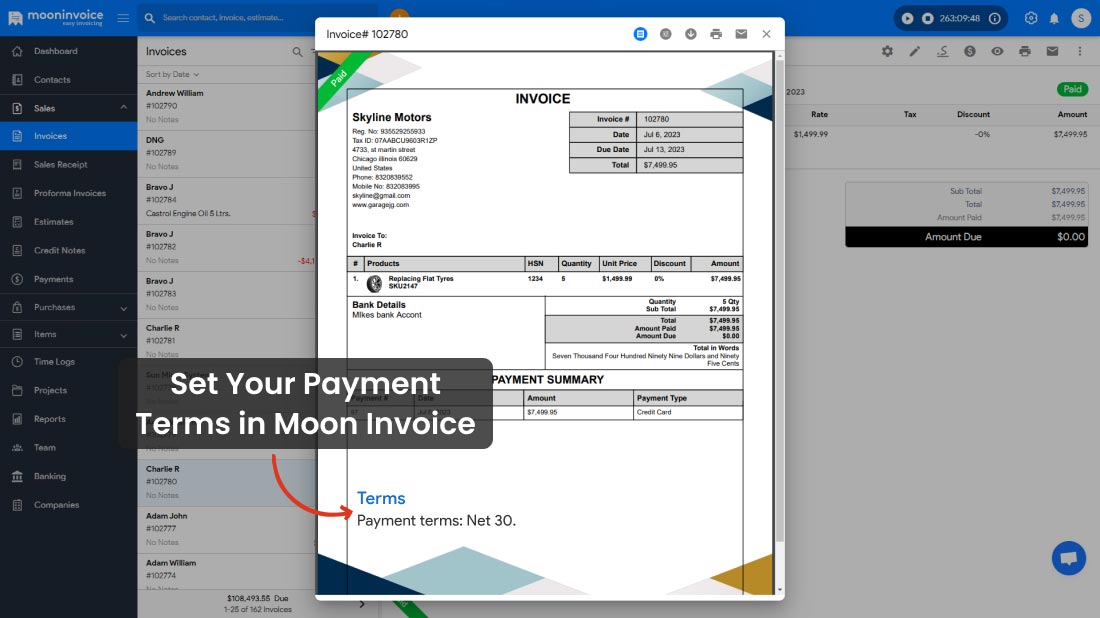This screenshot has width=1100, height=618.
Task: Close the Invoice# 102780 preview
Action: 766,34
